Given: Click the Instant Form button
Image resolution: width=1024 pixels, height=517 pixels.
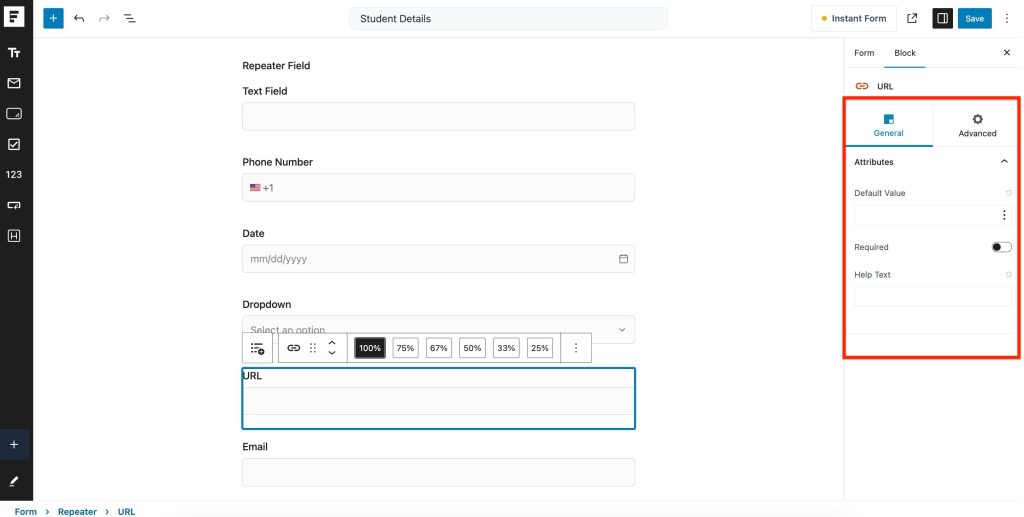Looking at the screenshot, I should click(x=854, y=18).
